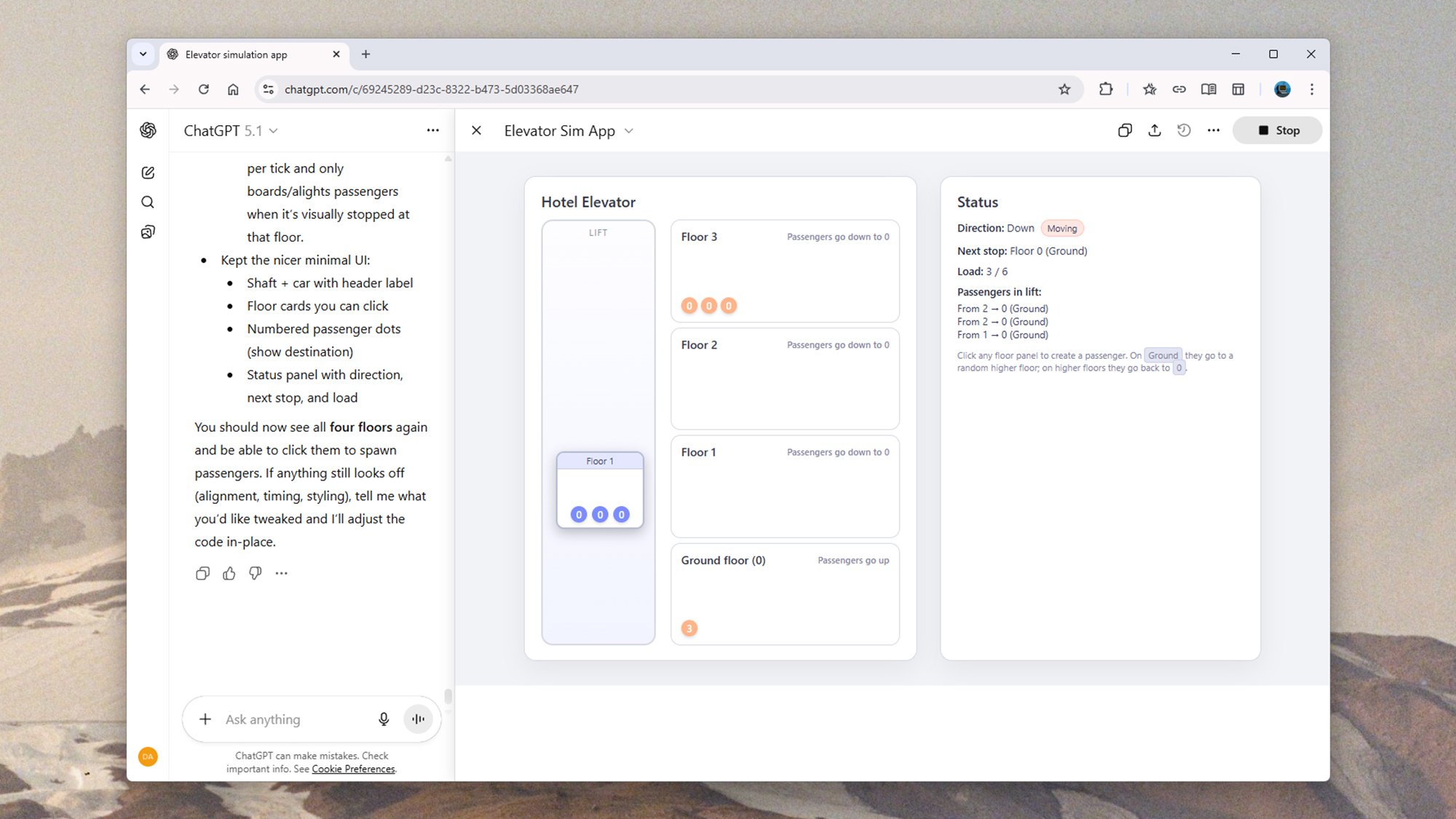1456x819 pixels.
Task: Open canvas more options ellipsis
Action: [1213, 130]
